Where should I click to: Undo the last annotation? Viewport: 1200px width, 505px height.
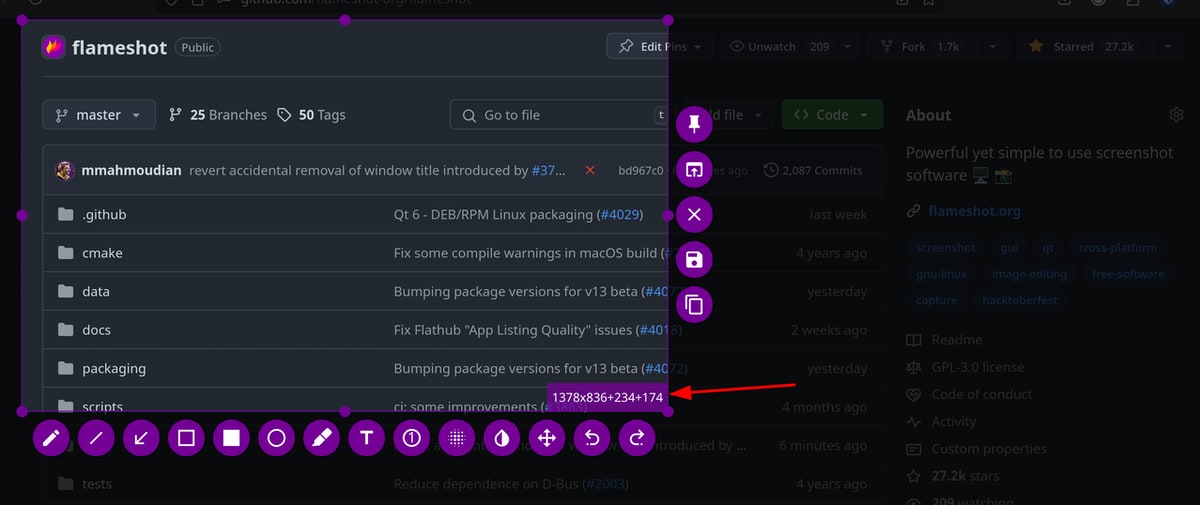[592, 438]
